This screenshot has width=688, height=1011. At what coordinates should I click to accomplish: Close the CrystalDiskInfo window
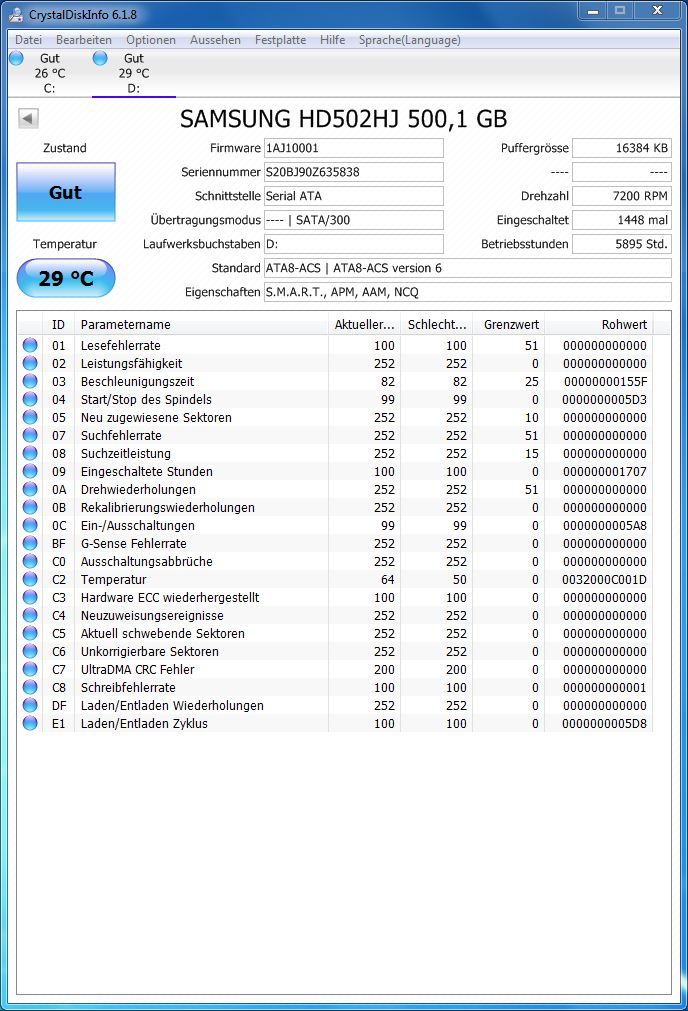657,10
